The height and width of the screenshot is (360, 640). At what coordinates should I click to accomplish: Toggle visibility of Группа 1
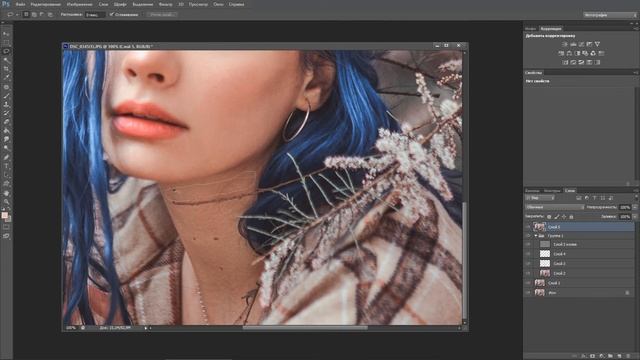pyautogui.click(x=528, y=236)
